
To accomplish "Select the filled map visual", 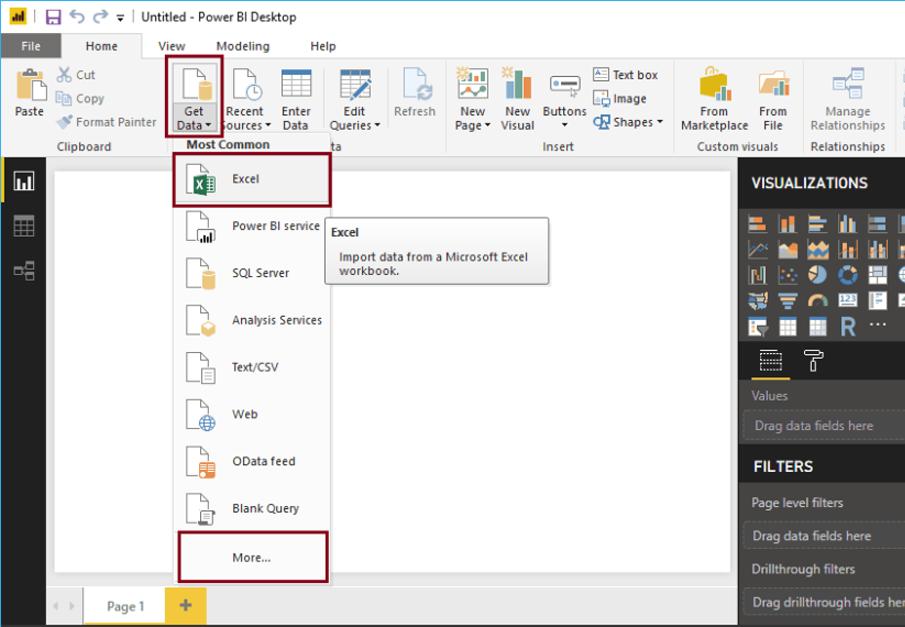I will tap(758, 301).
